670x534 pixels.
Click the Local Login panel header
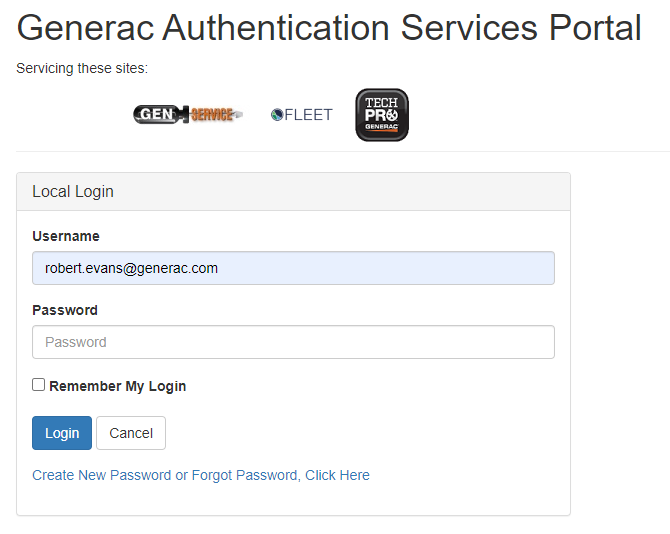(293, 192)
